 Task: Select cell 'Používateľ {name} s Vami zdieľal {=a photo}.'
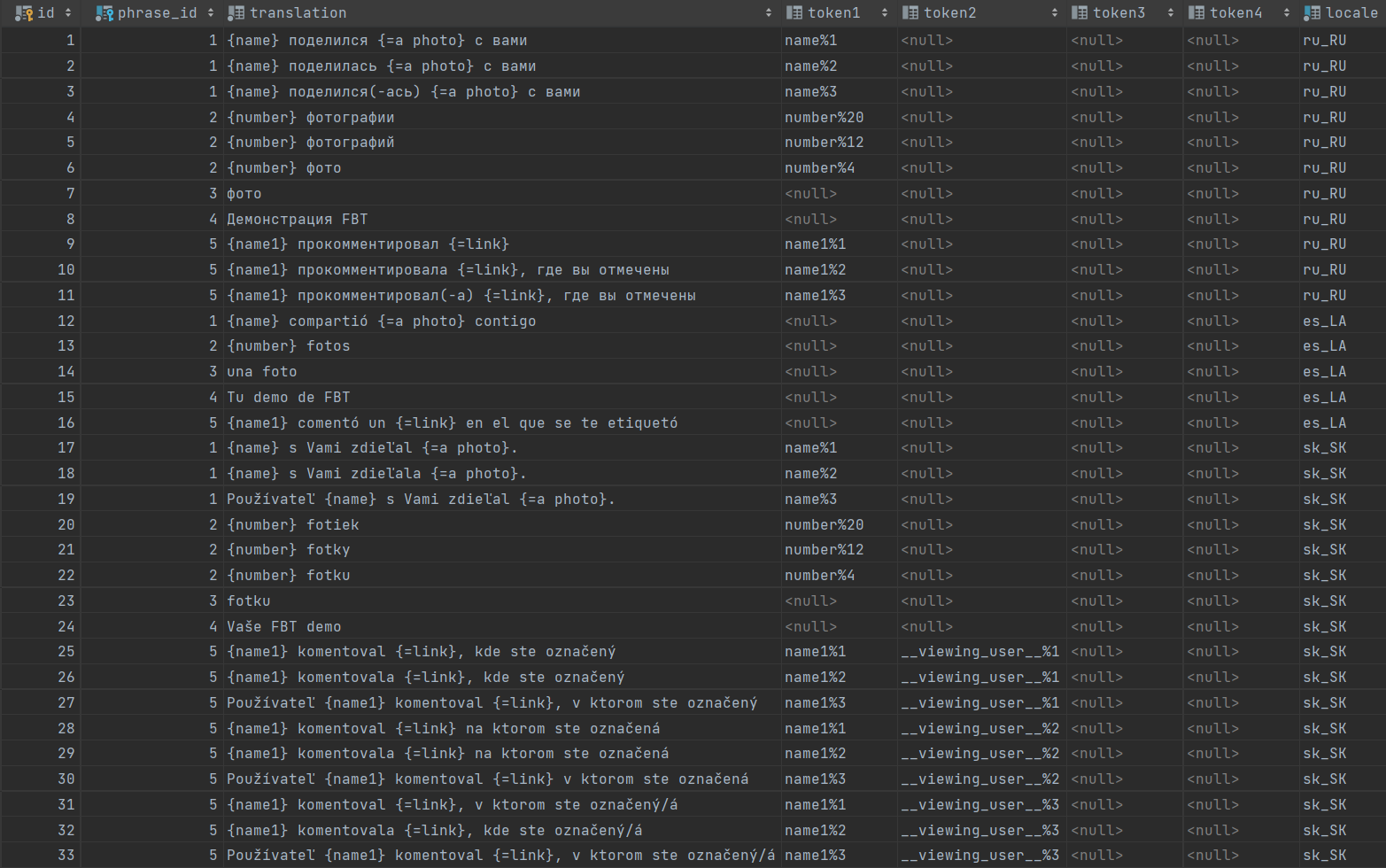(502, 500)
